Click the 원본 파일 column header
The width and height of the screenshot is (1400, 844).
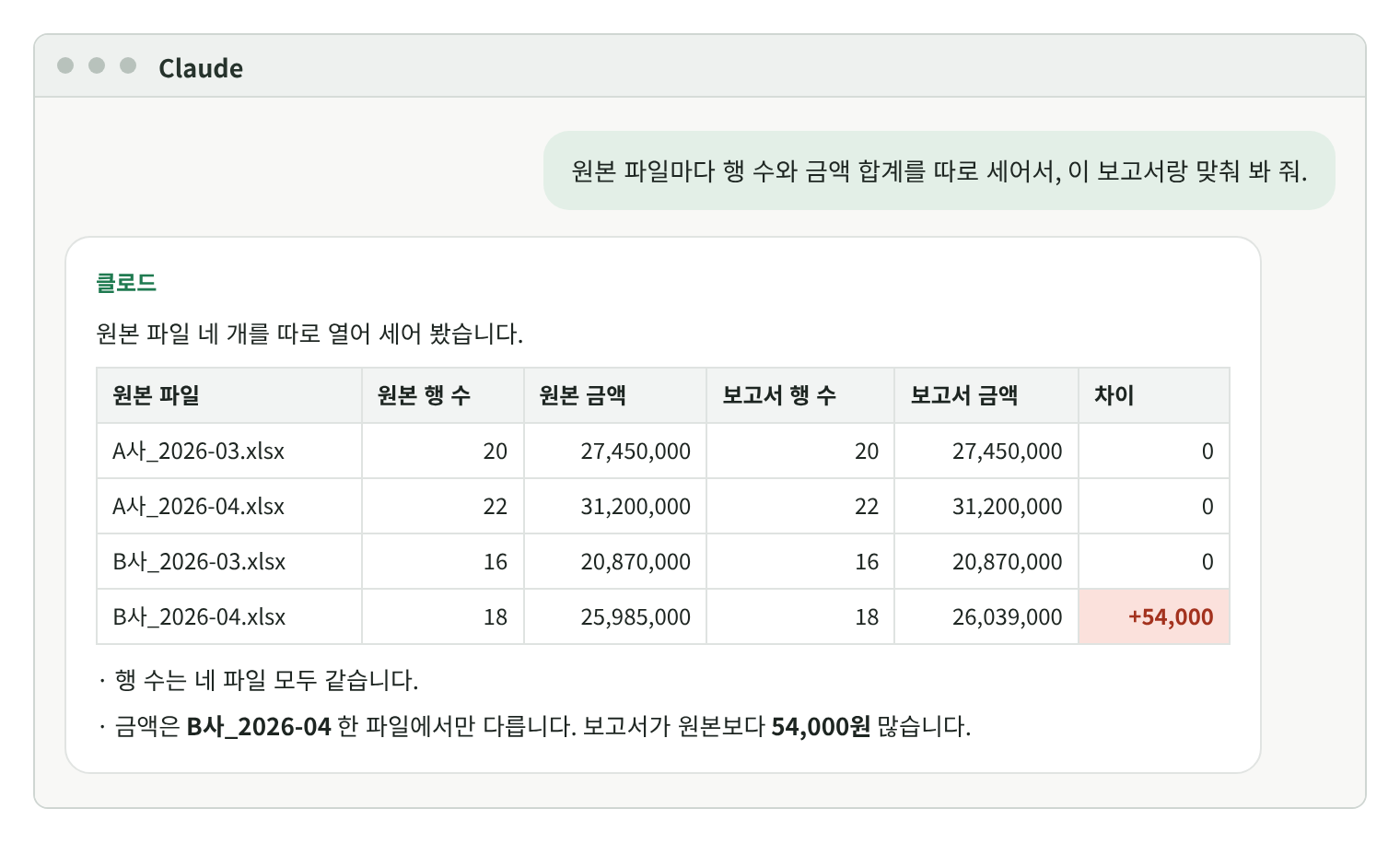coord(229,395)
